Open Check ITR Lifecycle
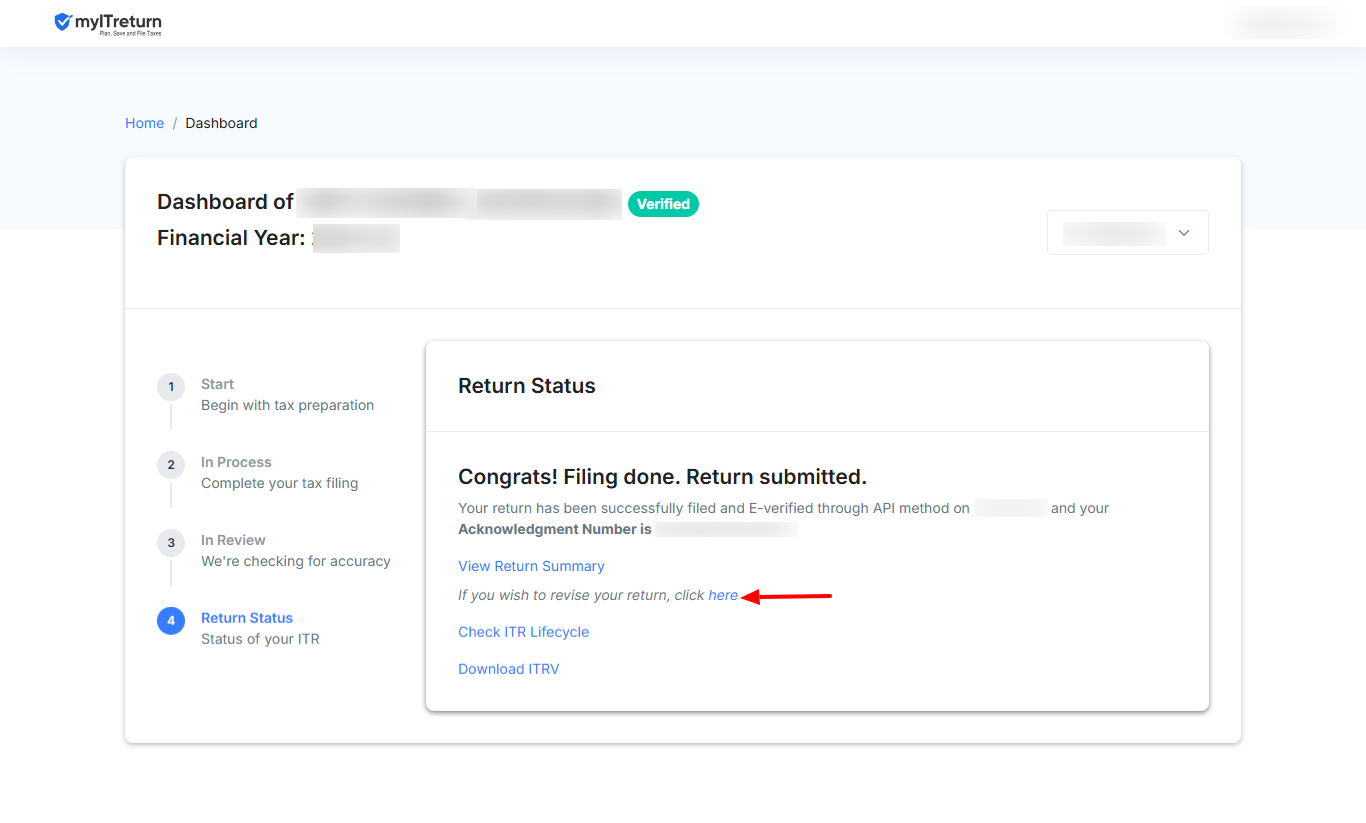The width and height of the screenshot is (1366, 823). tap(523, 632)
